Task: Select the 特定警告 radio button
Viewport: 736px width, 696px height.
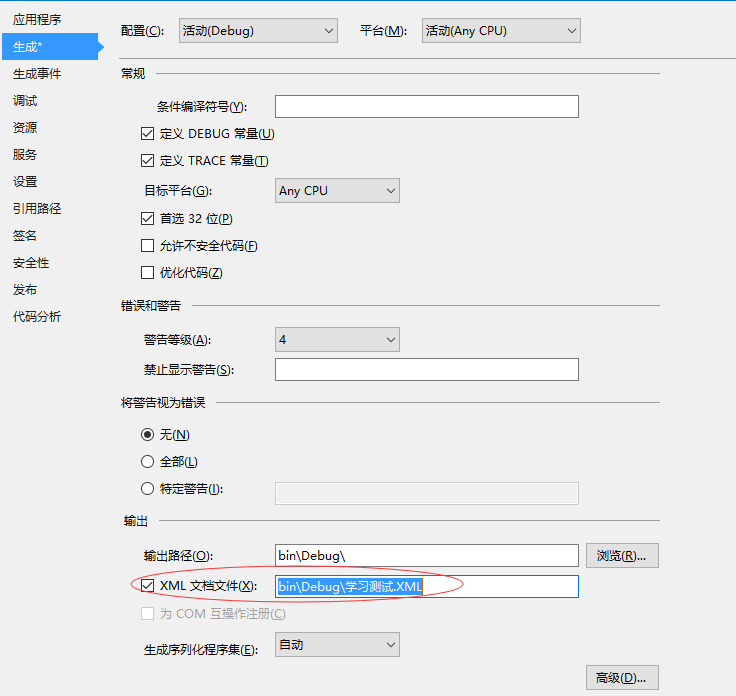Action: (147, 489)
